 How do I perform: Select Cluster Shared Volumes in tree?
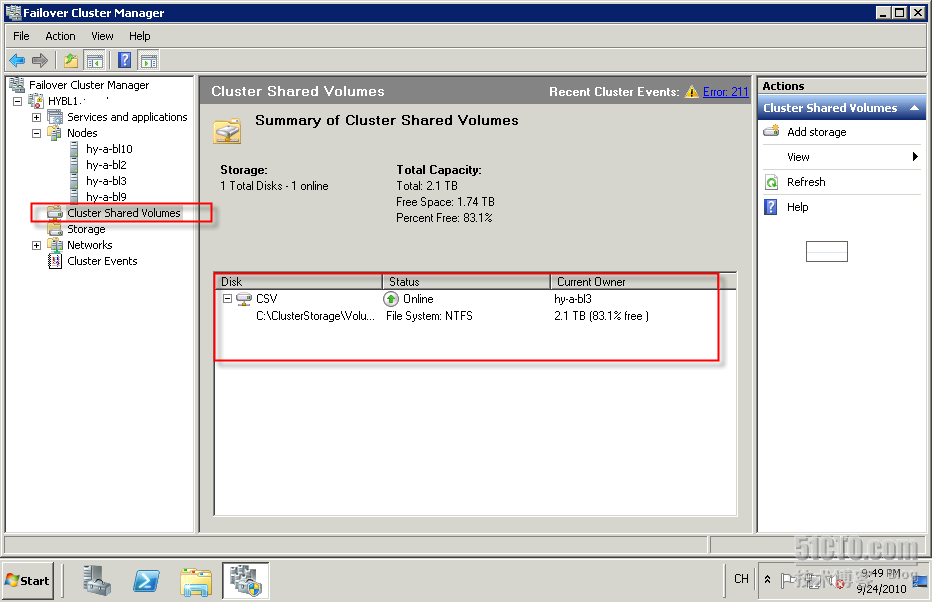click(x=124, y=213)
